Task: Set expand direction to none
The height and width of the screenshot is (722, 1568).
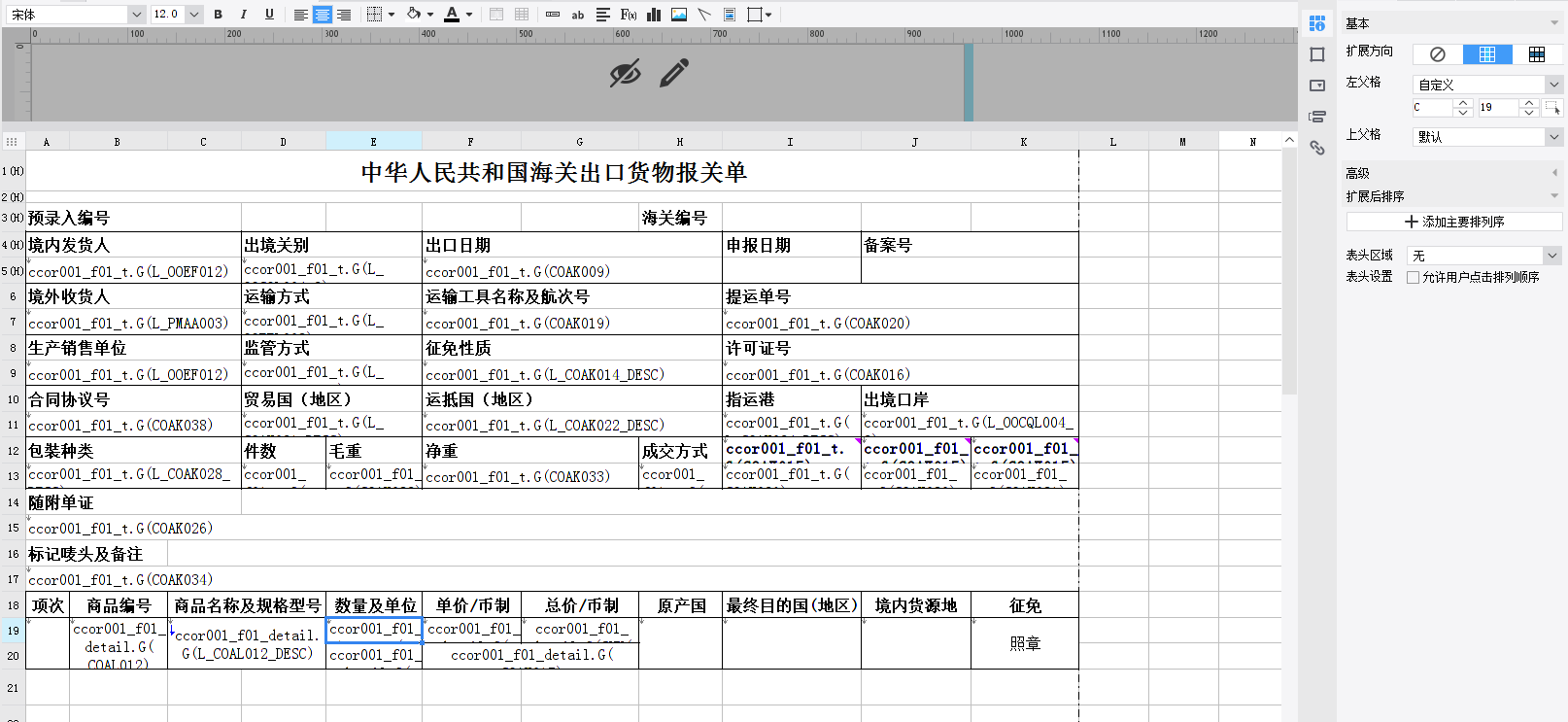Action: point(1438,54)
